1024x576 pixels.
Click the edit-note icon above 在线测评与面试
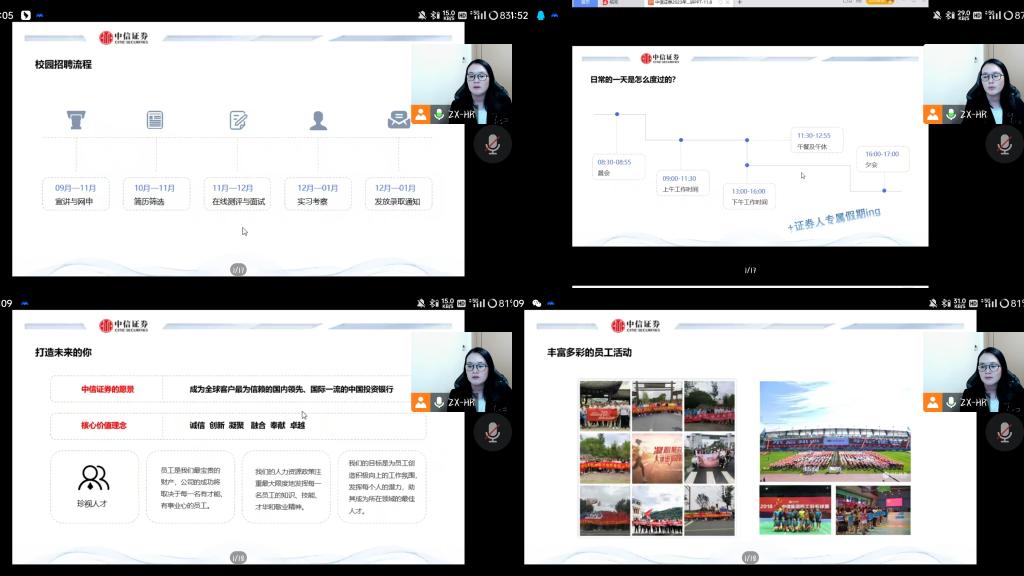[238, 120]
